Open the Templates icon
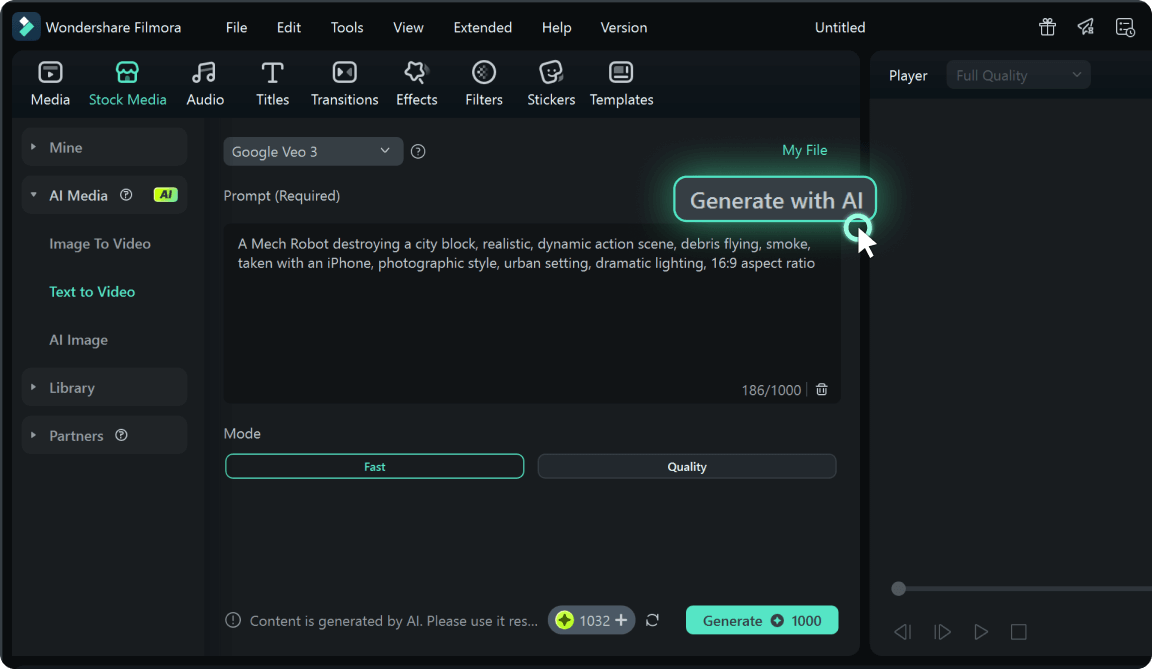 (x=621, y=72)
